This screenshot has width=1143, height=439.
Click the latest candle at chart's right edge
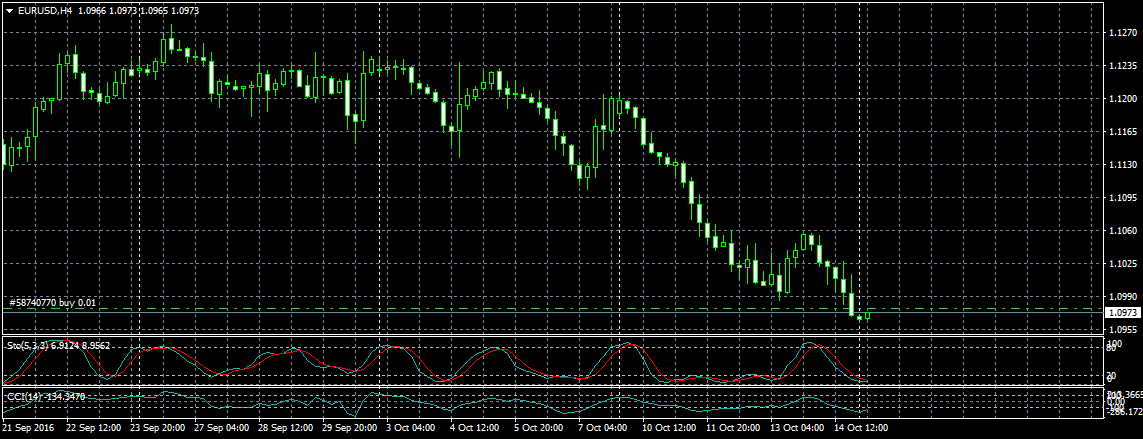click(x=867, y=315)
